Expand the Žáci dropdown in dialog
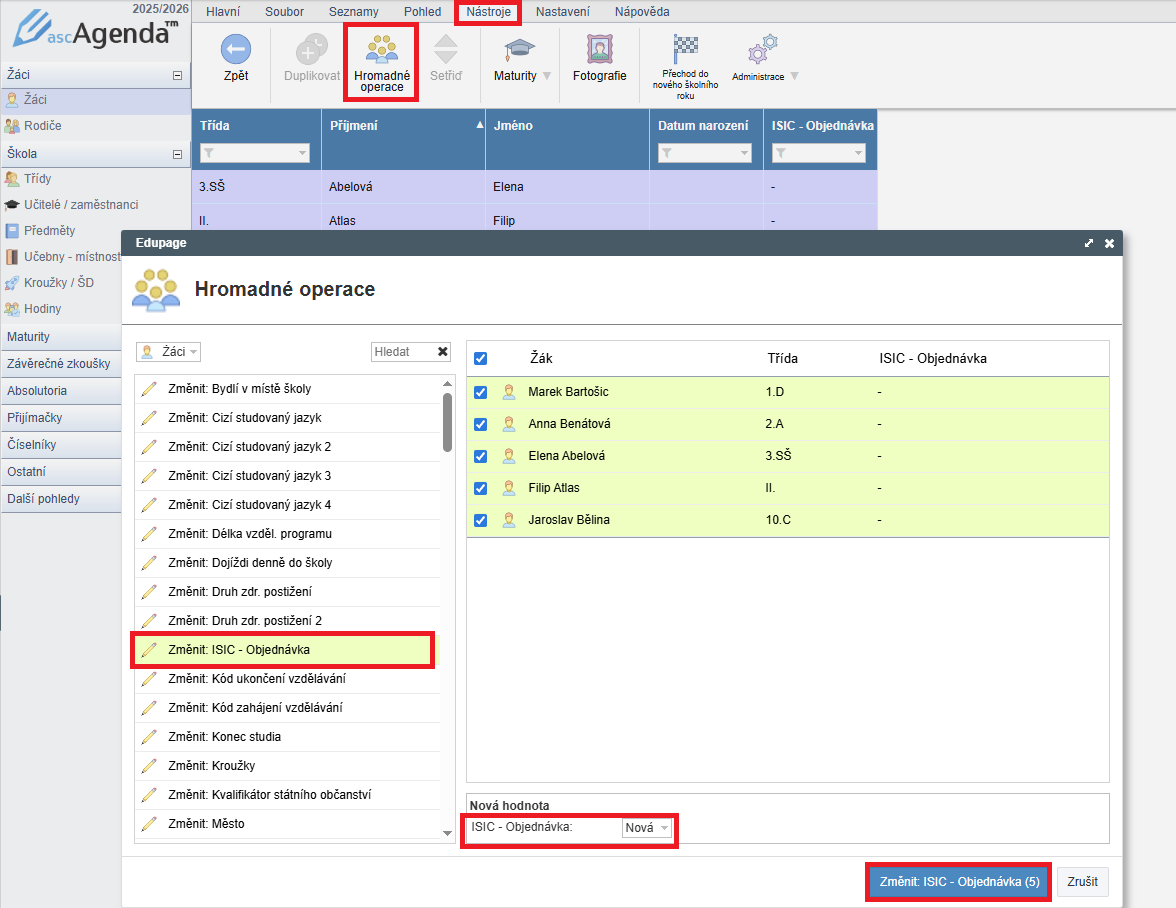 pyautogui.click(x=169, y=352)
